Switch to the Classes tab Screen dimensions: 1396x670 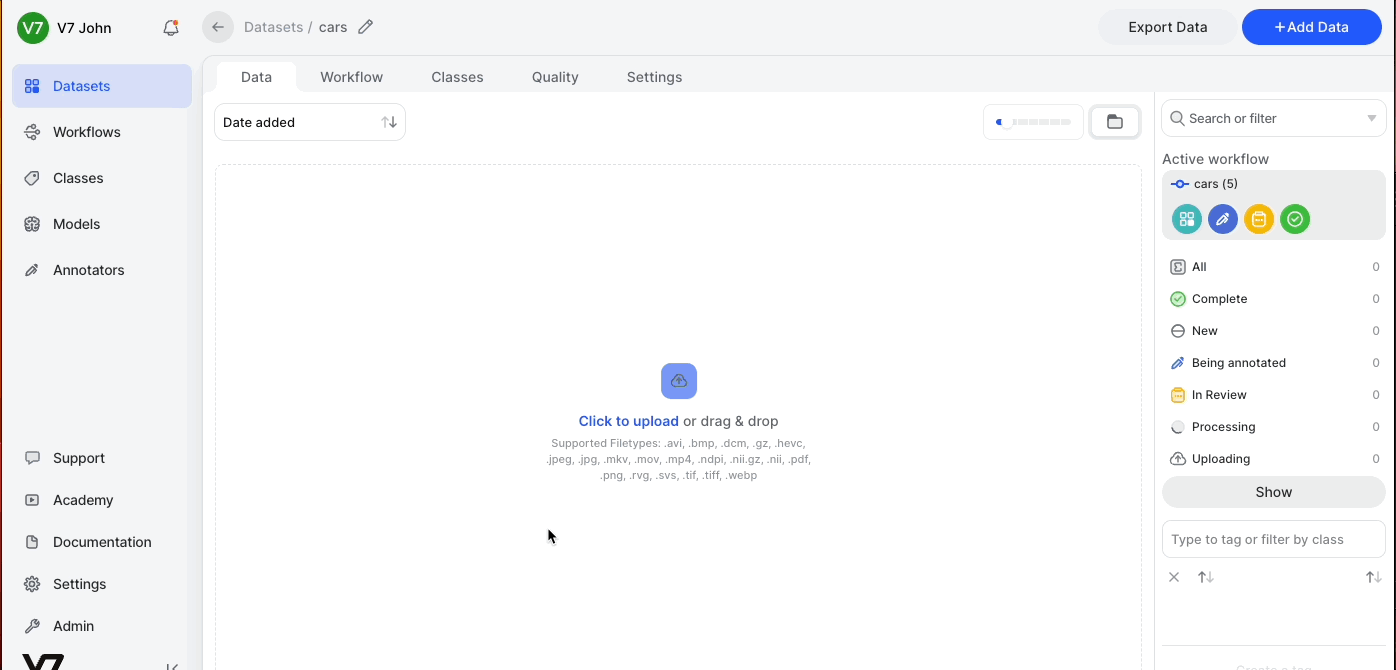click(x=458, y=77)
